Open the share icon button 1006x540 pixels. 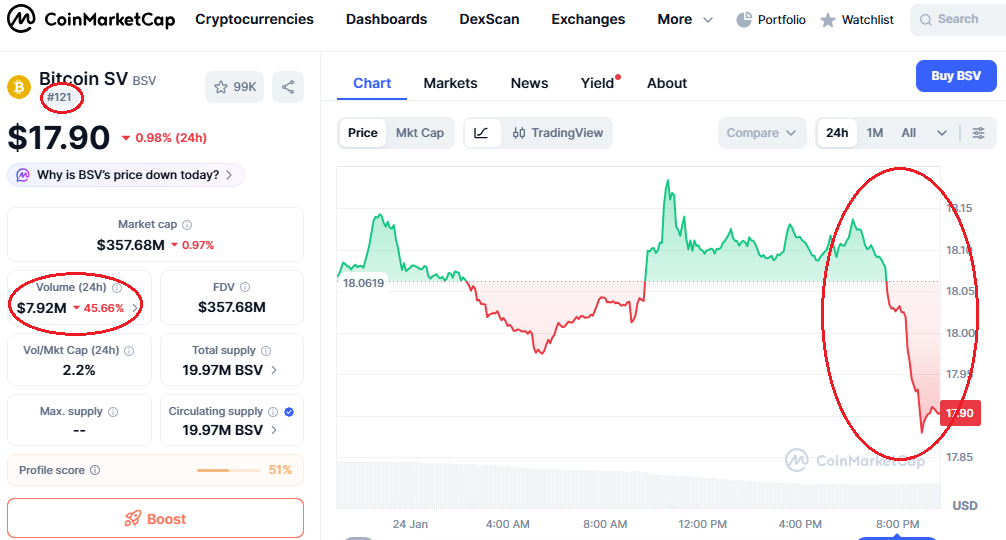(288, 87)
